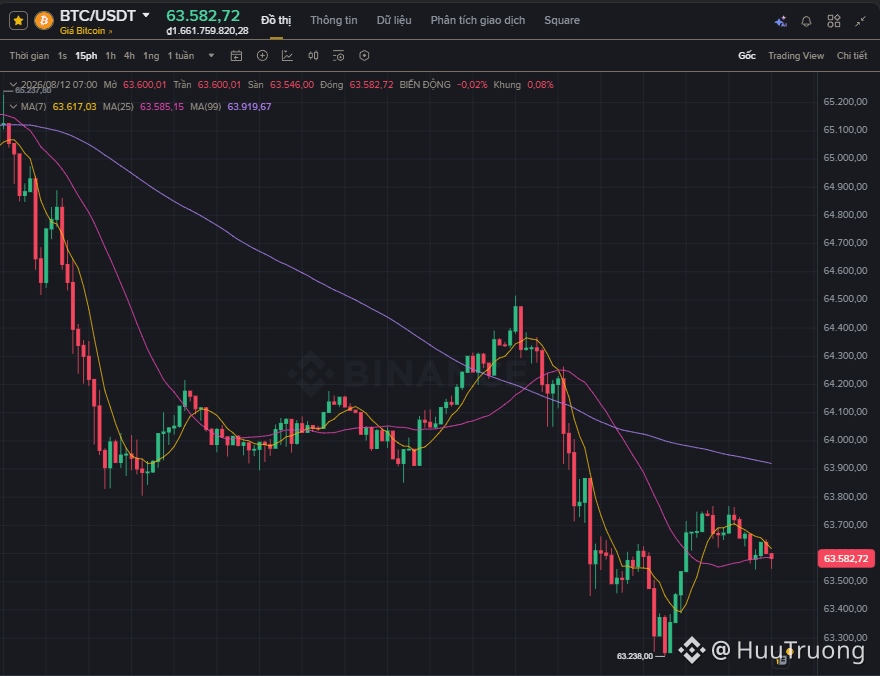Click the đ1.661.759.820,28 converted price
The width and height of the screenshot is (880, 676).
[207, 31]
